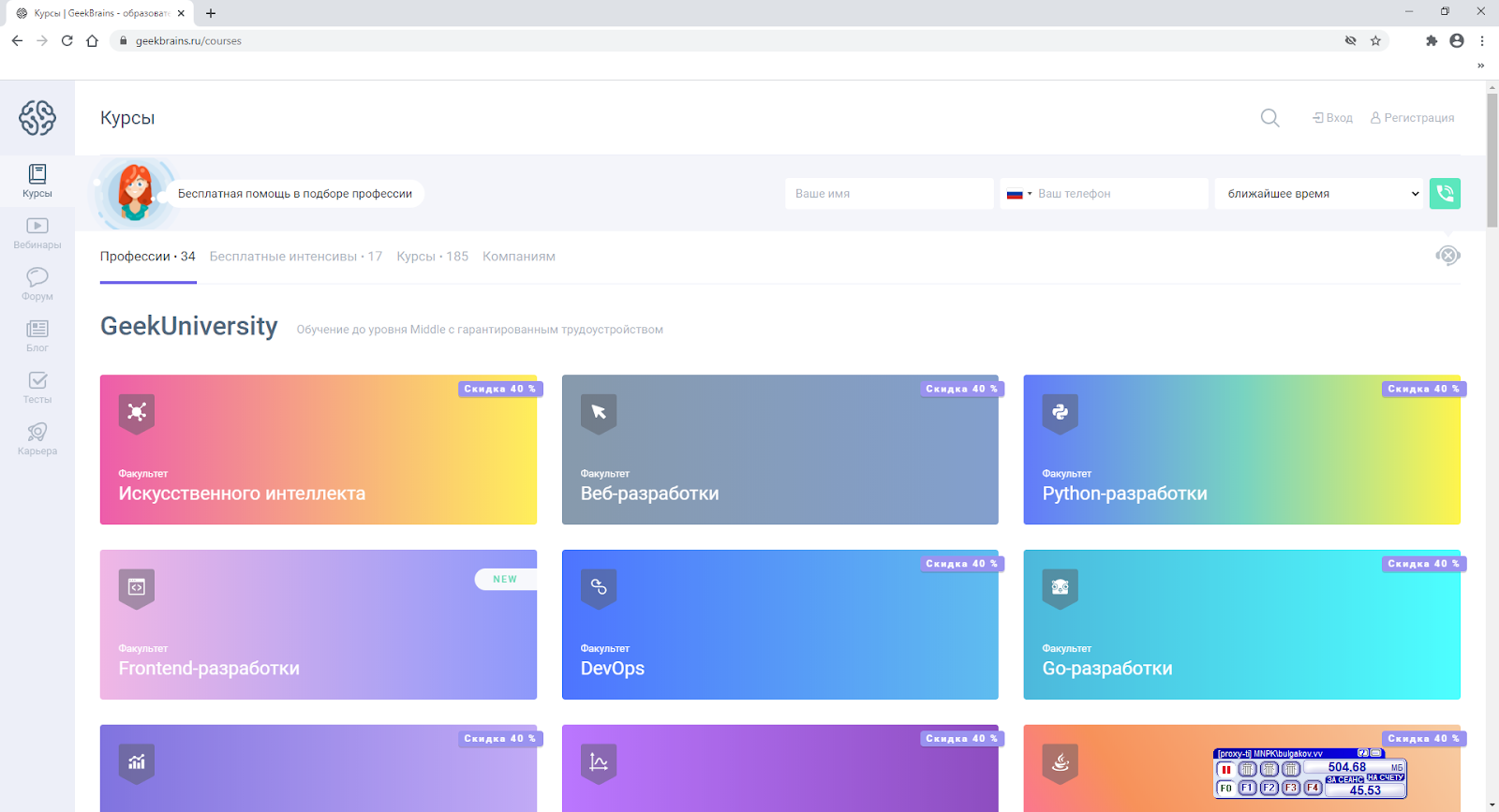Screen dimensions: 1499x812
Task: Click the crossed-eye icon in address bar
Action: [x=1350, y=40]
